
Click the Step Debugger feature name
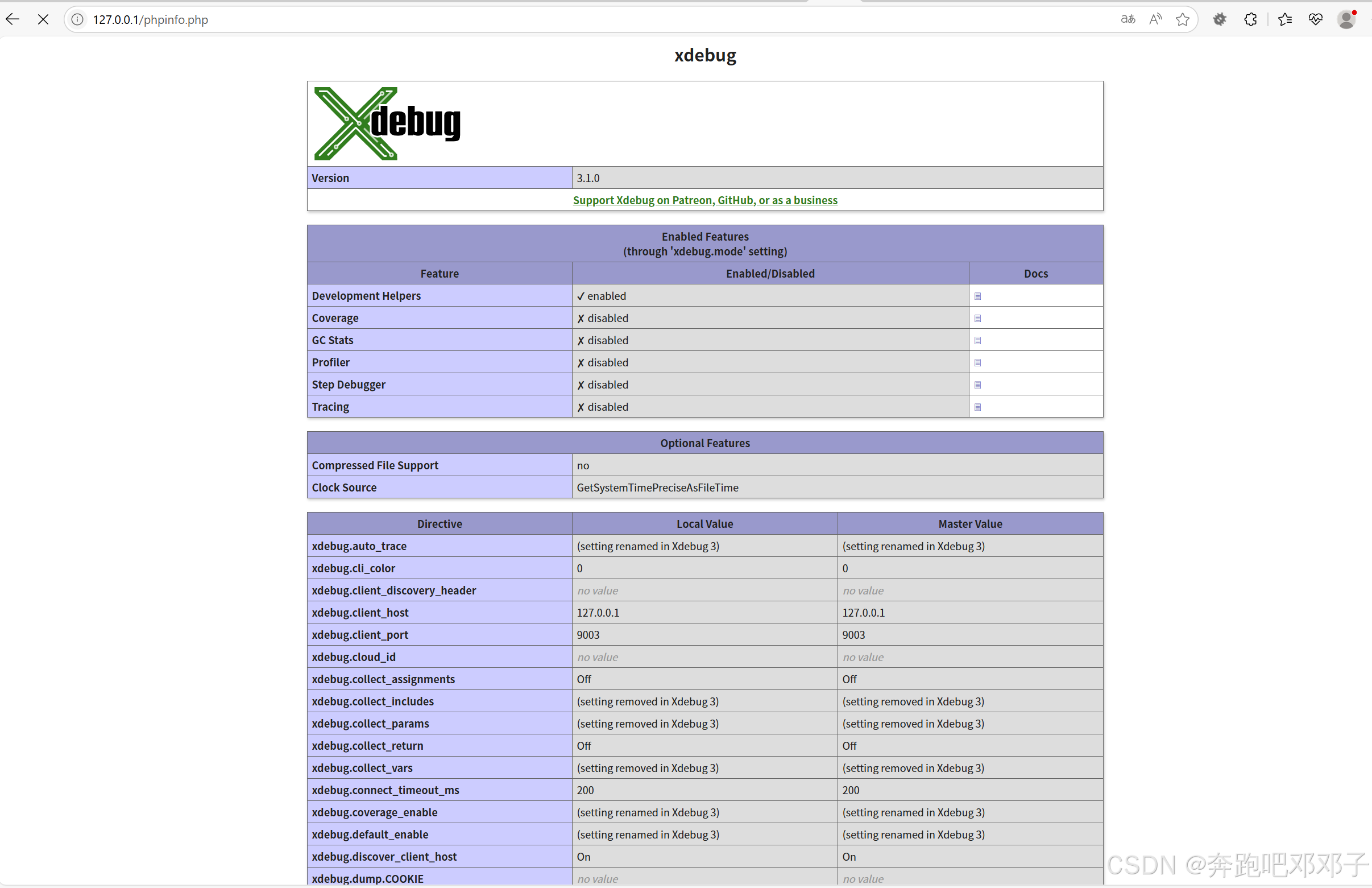tap(349, 385)
